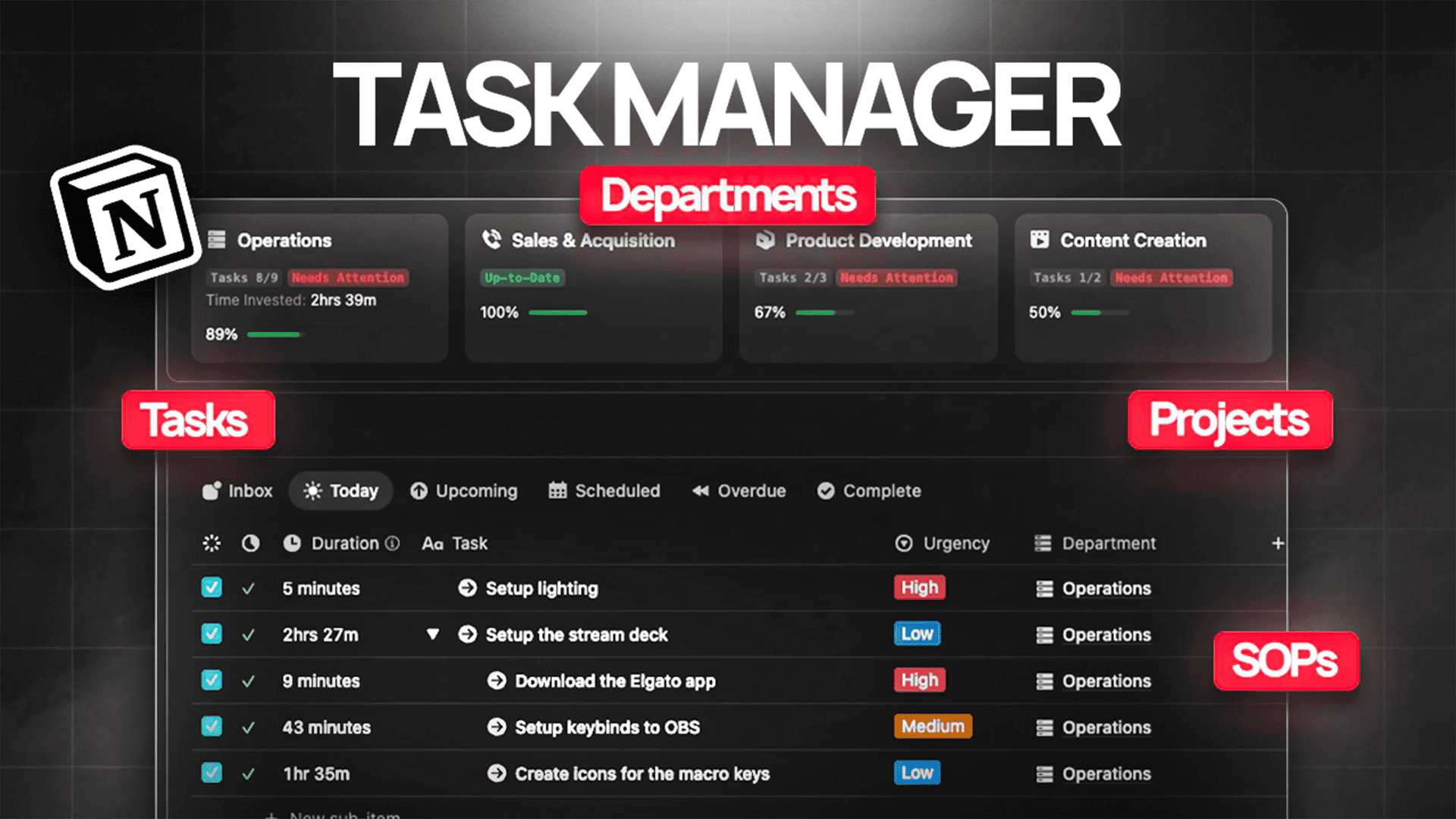Add a new column with plus button
This screenshot has width=1456, height=819.
1278,543
